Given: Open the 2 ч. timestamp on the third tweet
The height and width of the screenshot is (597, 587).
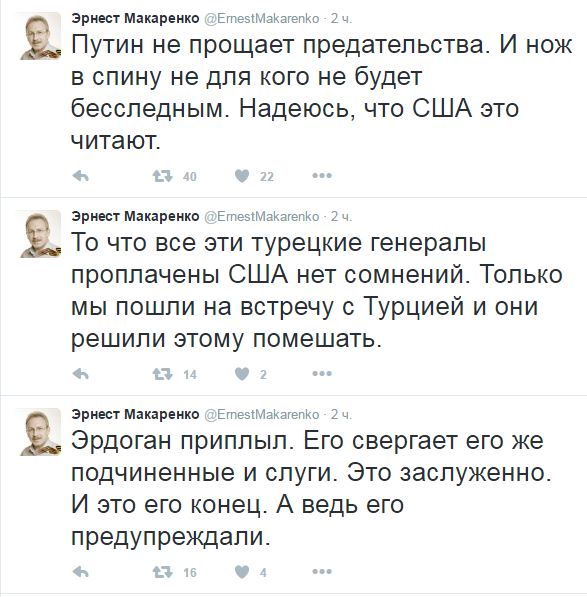Looking at the screenshot, I should click(x=341, y=414).
